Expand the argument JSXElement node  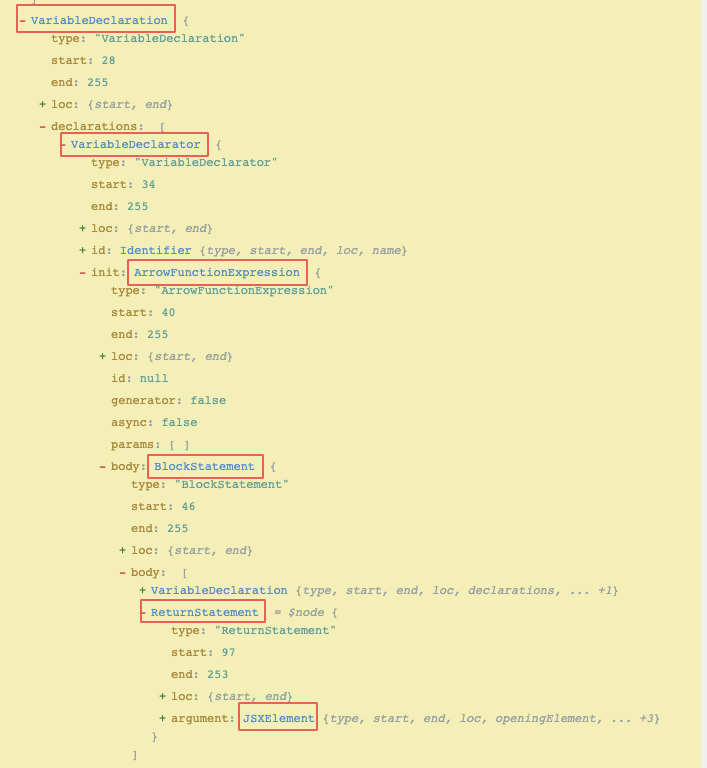click(163, 718)
